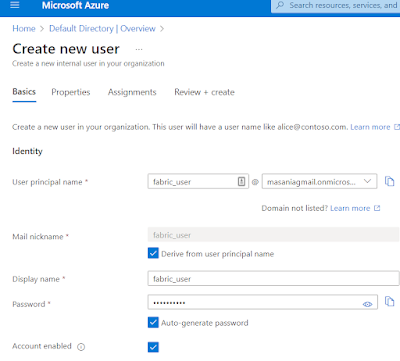This screenshot has width=400, height=361.
Task: Open Default Directory | Overview breadcrumb
Action: tap(102, 29)
